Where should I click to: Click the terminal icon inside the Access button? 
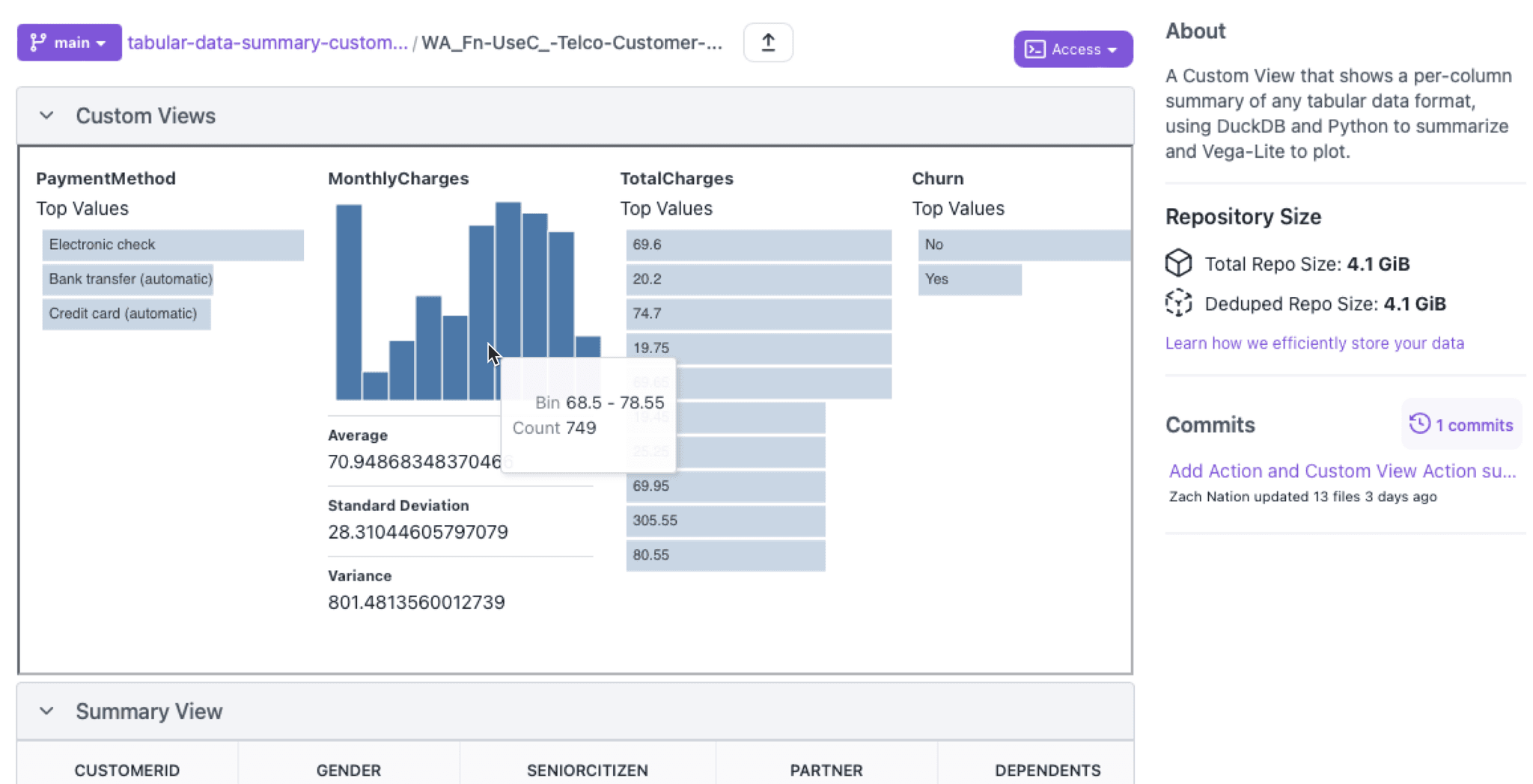pyautogui.click(x=1035, y=49)
